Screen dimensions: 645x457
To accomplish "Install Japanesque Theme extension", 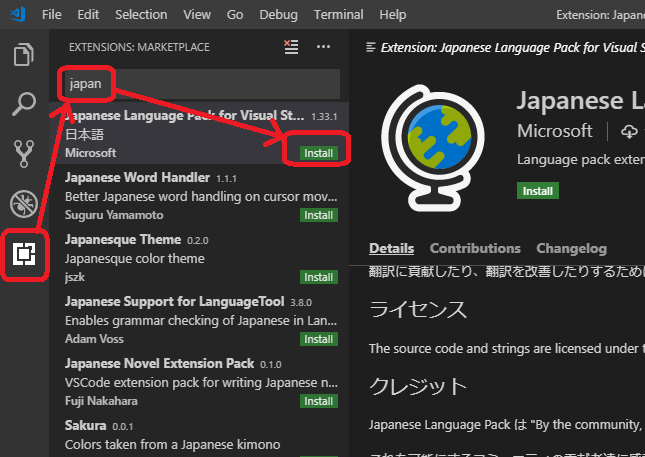I will (319, 277).
